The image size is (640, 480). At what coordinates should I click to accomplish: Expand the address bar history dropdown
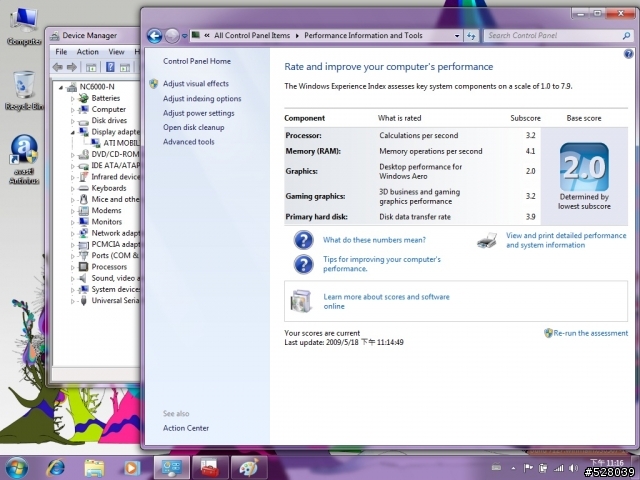(457, 36)
